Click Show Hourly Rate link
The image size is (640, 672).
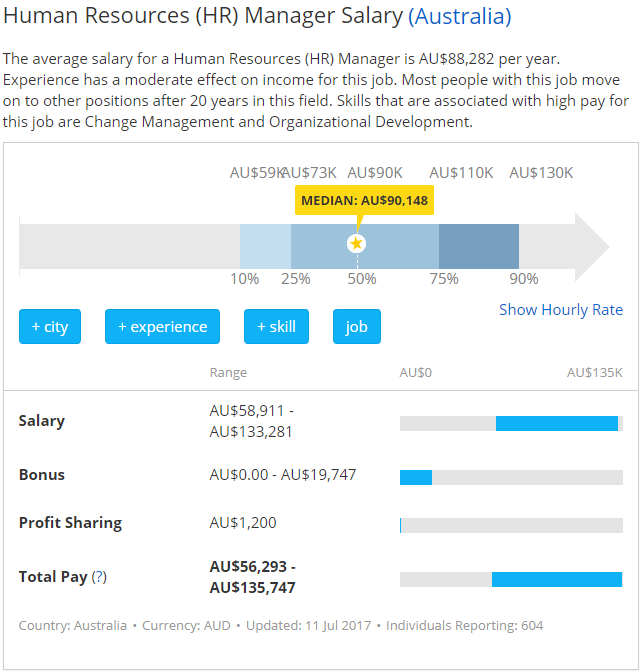561,309
